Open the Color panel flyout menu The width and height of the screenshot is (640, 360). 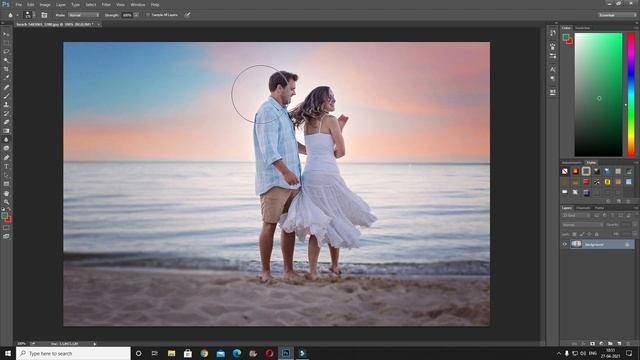coord(636,28)
